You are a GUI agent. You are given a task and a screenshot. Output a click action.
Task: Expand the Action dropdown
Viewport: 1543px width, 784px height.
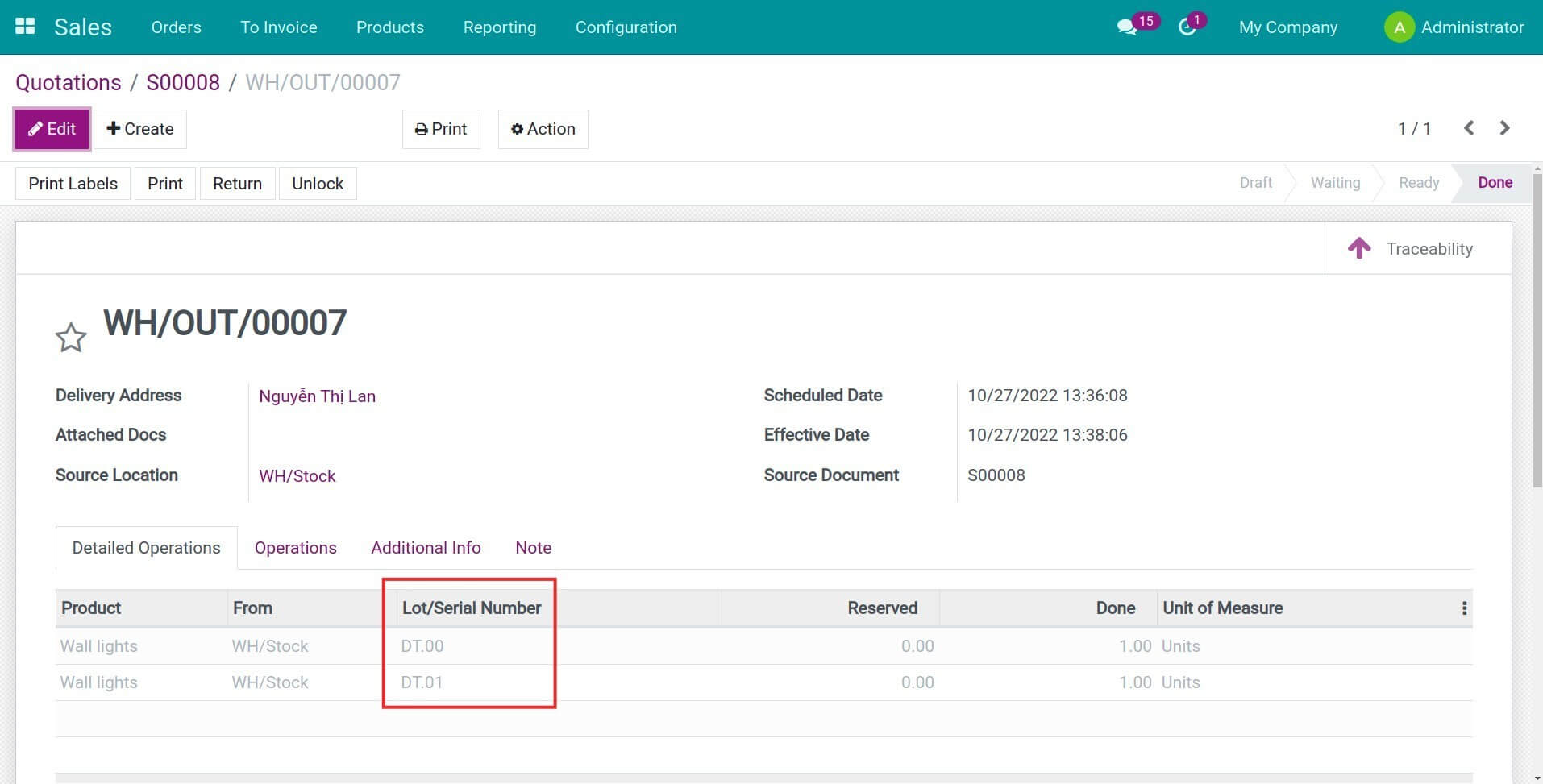(x=543, y=129)
